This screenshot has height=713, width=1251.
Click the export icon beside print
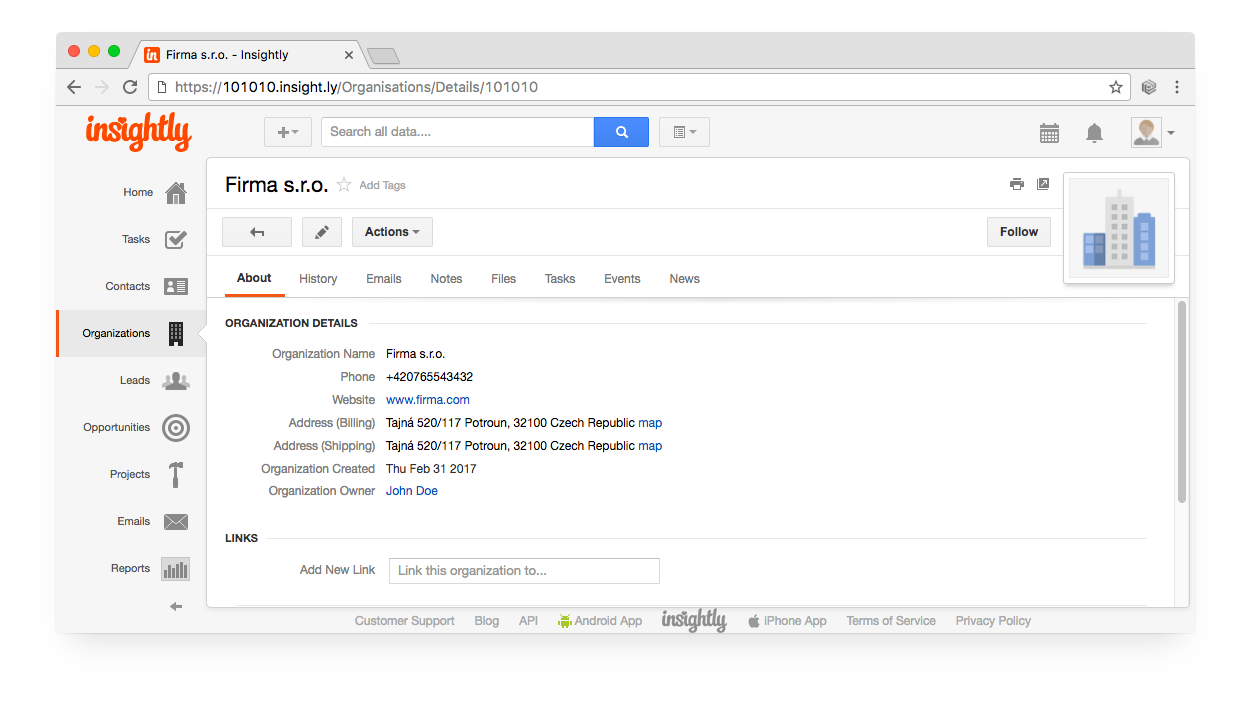coord(1043,184)
